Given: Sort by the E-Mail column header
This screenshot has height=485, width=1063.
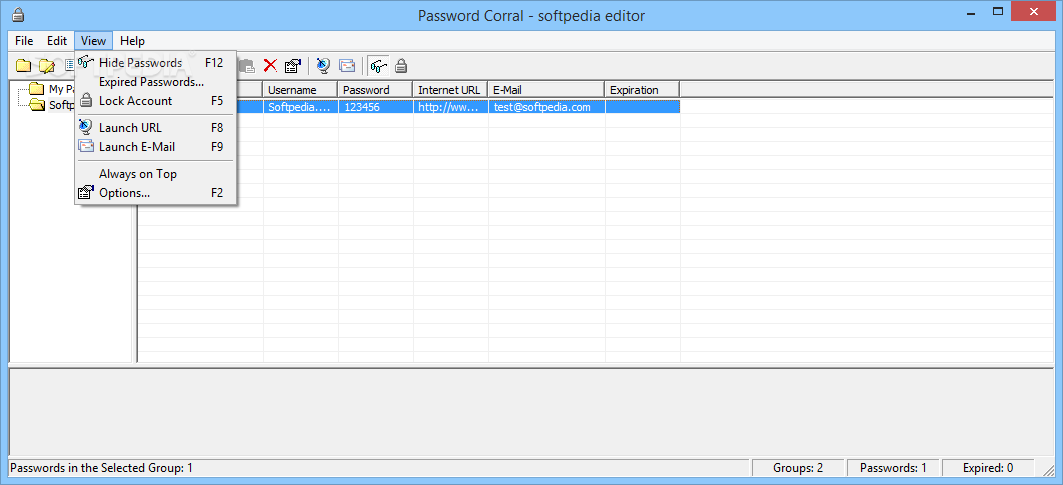Looking at the screenshot, I should tap(546, 90).
